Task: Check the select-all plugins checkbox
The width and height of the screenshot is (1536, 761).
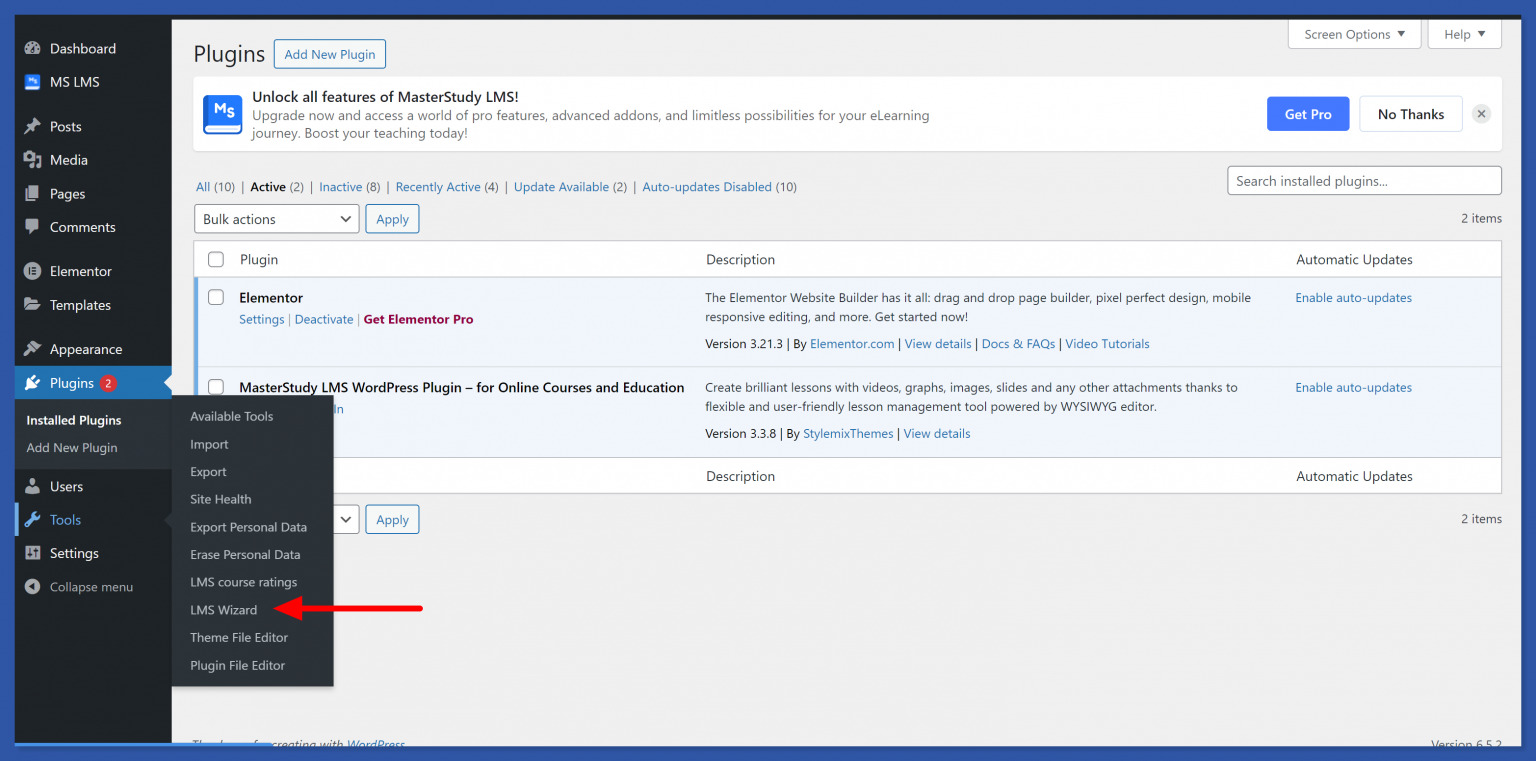Action: 215,259
